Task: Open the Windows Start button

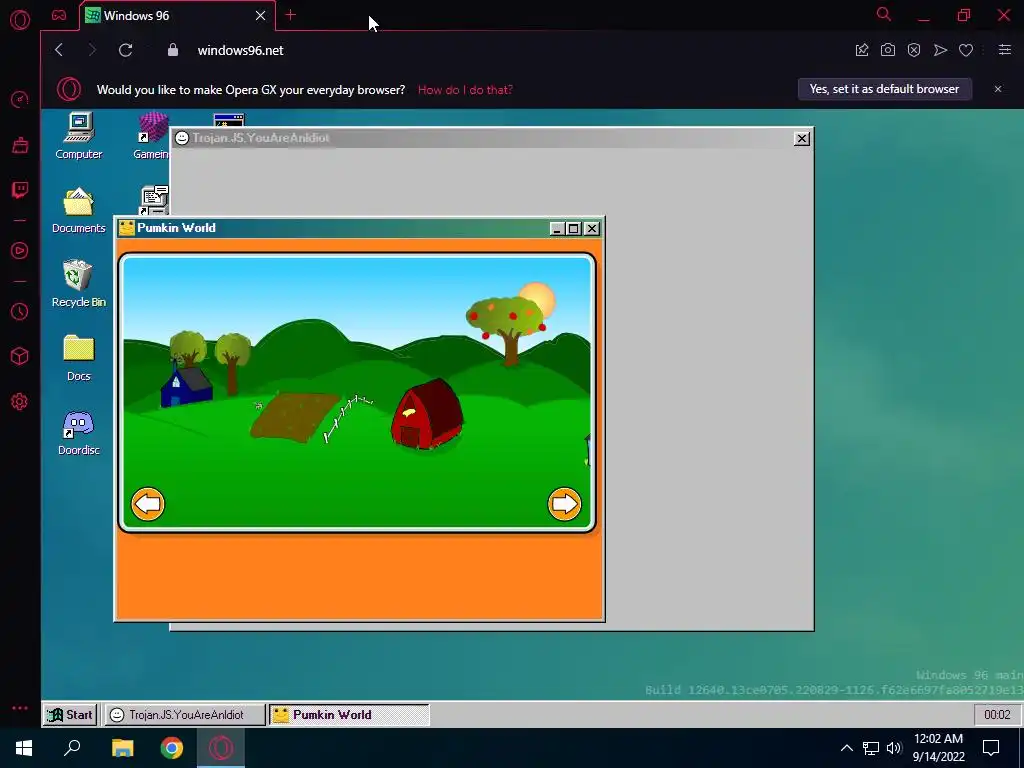Action: pos(24,748)
